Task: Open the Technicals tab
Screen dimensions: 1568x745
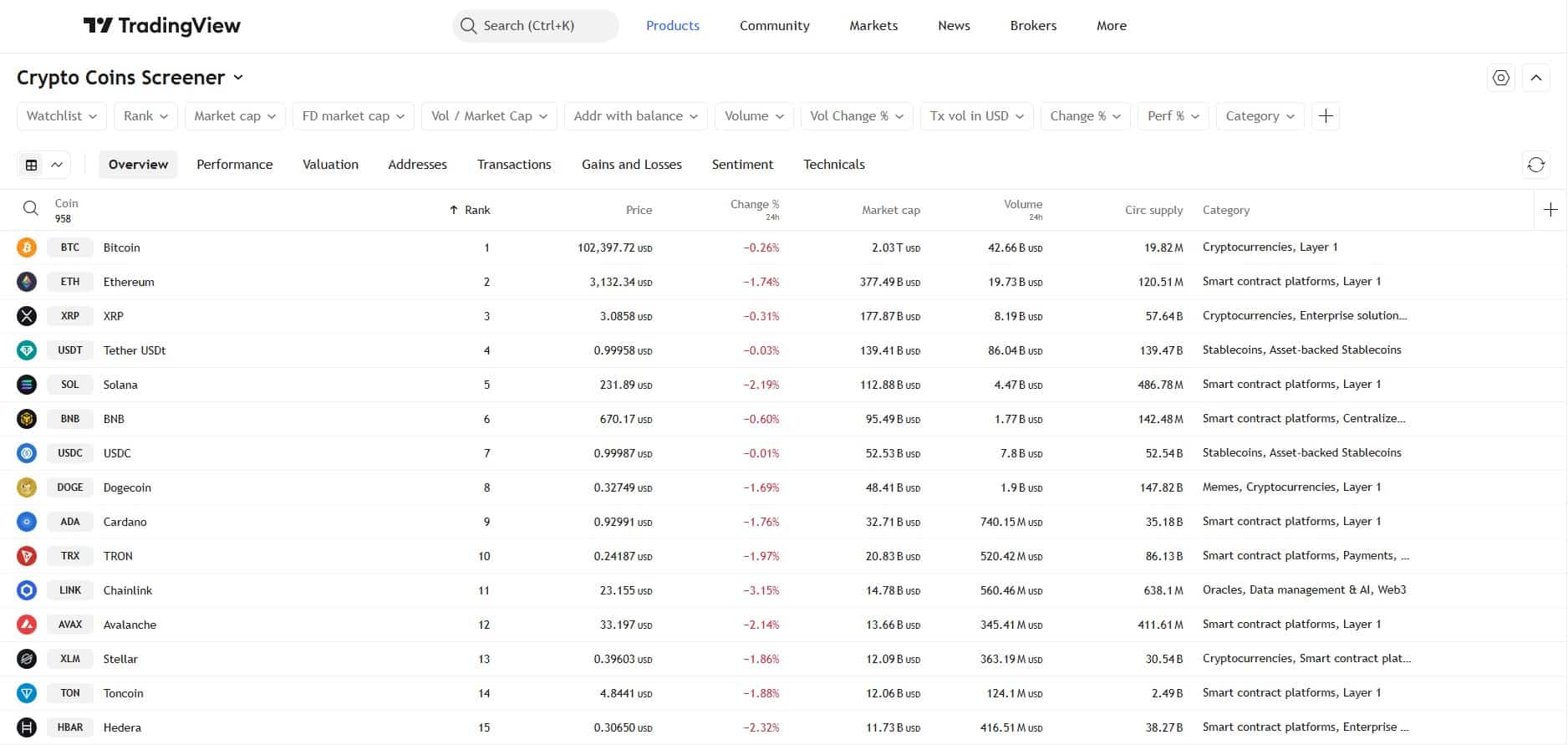Action: tap(833, 165)
